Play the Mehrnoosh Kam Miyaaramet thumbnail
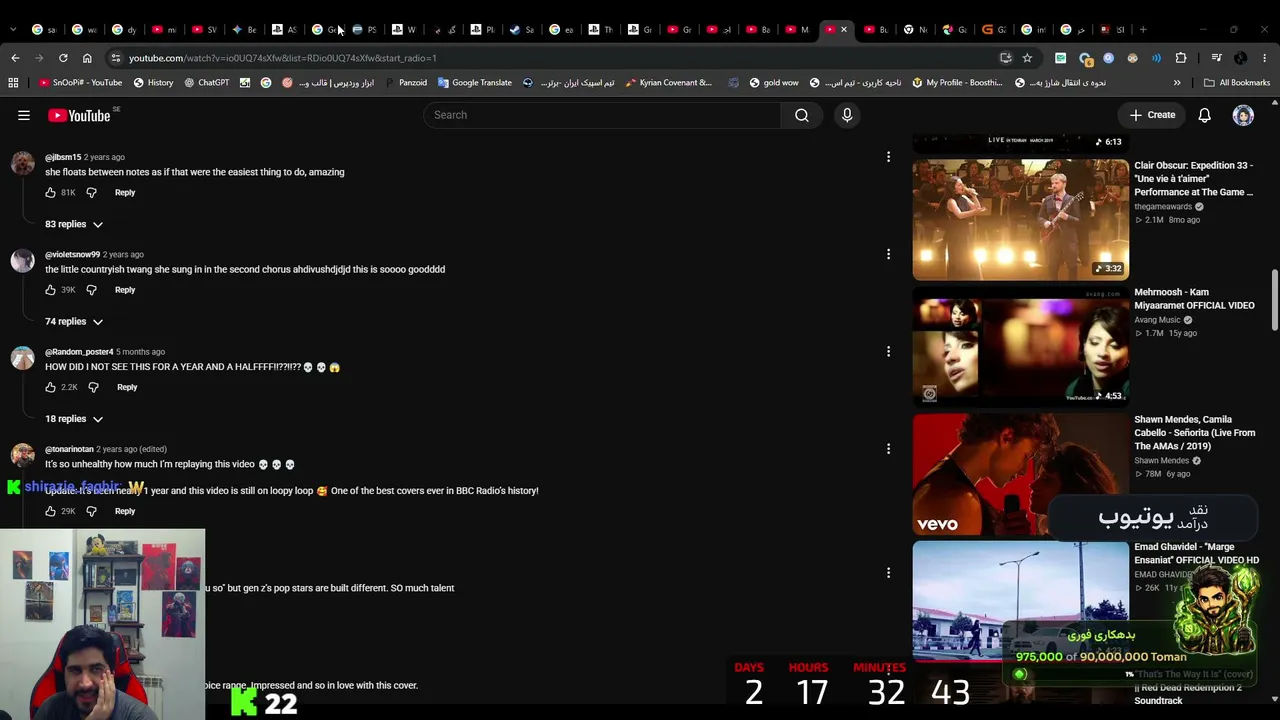1280x720 pixels. point(1020,347)
